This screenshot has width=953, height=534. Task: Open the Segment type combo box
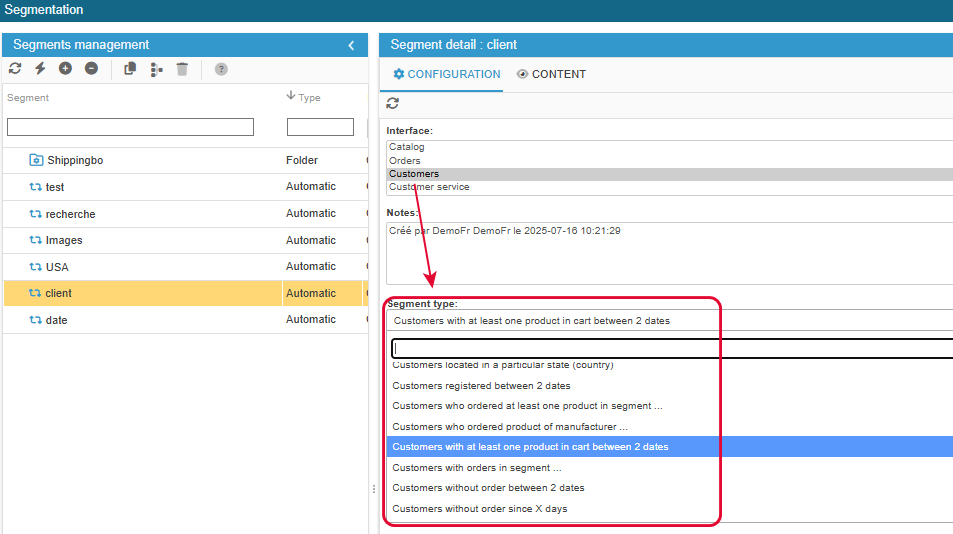click(x=670, y=321)
